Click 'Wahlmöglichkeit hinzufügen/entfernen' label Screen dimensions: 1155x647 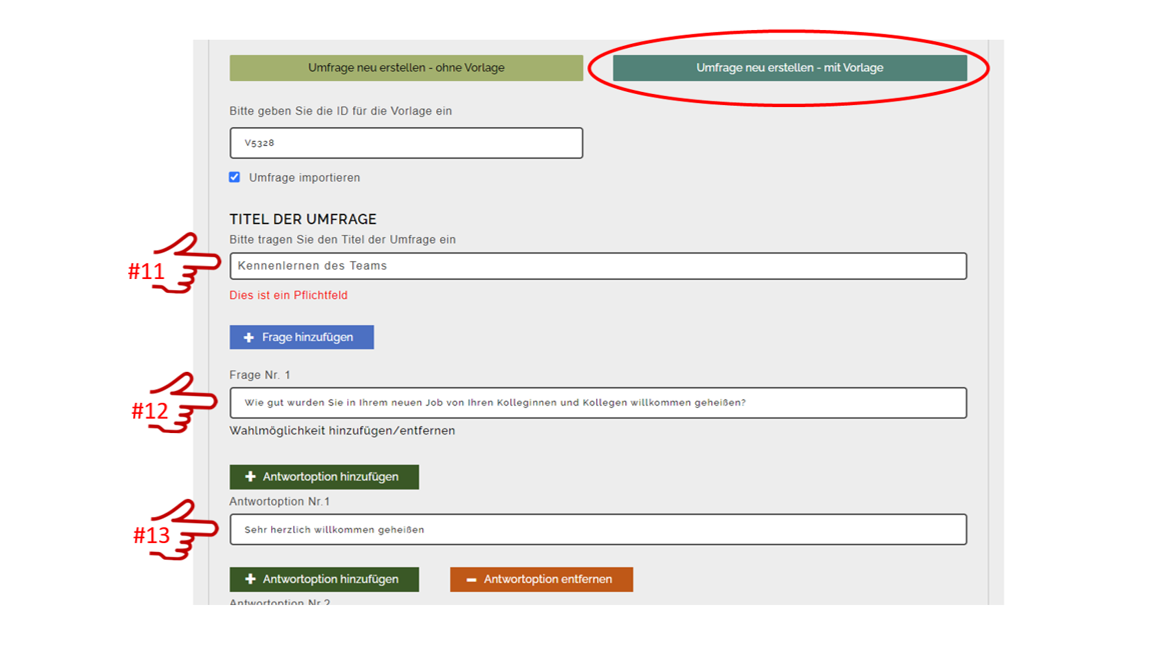(342, 431)
